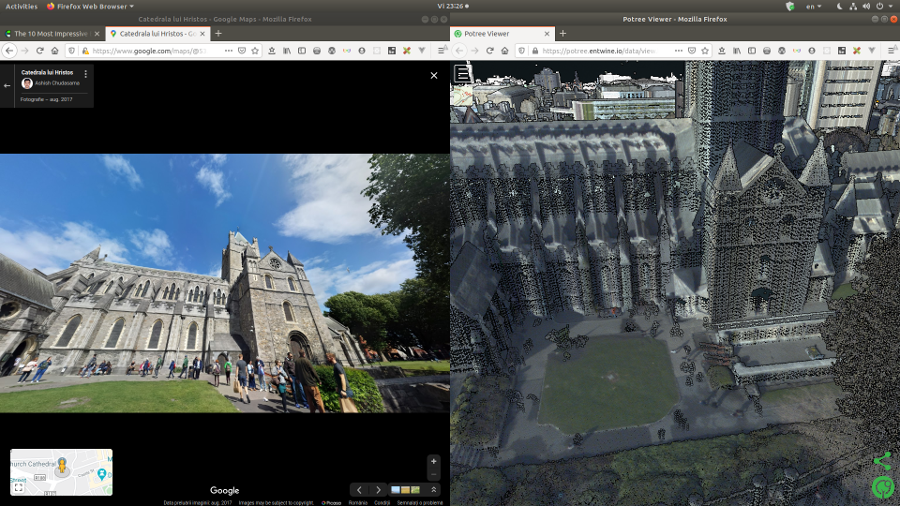
Task: Open the 'en' keyboard language dropdown
Action: [813, 6]
